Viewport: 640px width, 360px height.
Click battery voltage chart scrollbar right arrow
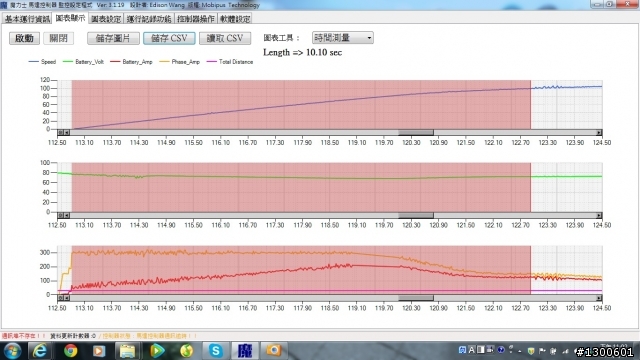pyautogui.click(x=599, y=215)
